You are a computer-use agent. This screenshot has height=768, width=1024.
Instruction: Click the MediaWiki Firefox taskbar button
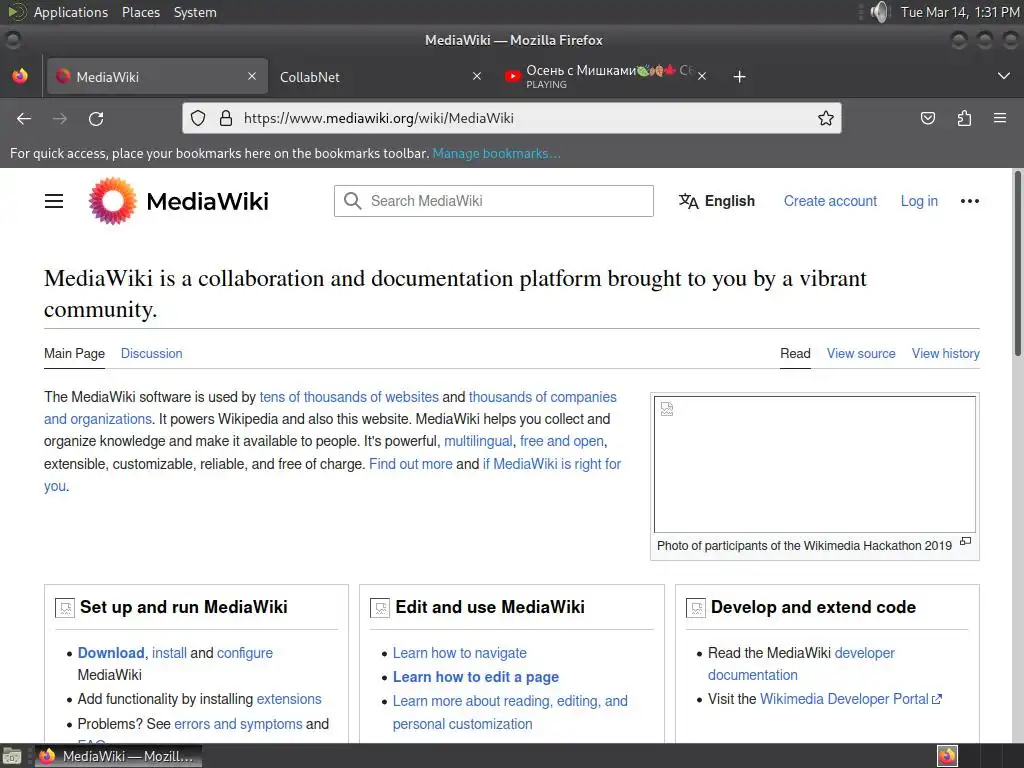coord(118,756)
